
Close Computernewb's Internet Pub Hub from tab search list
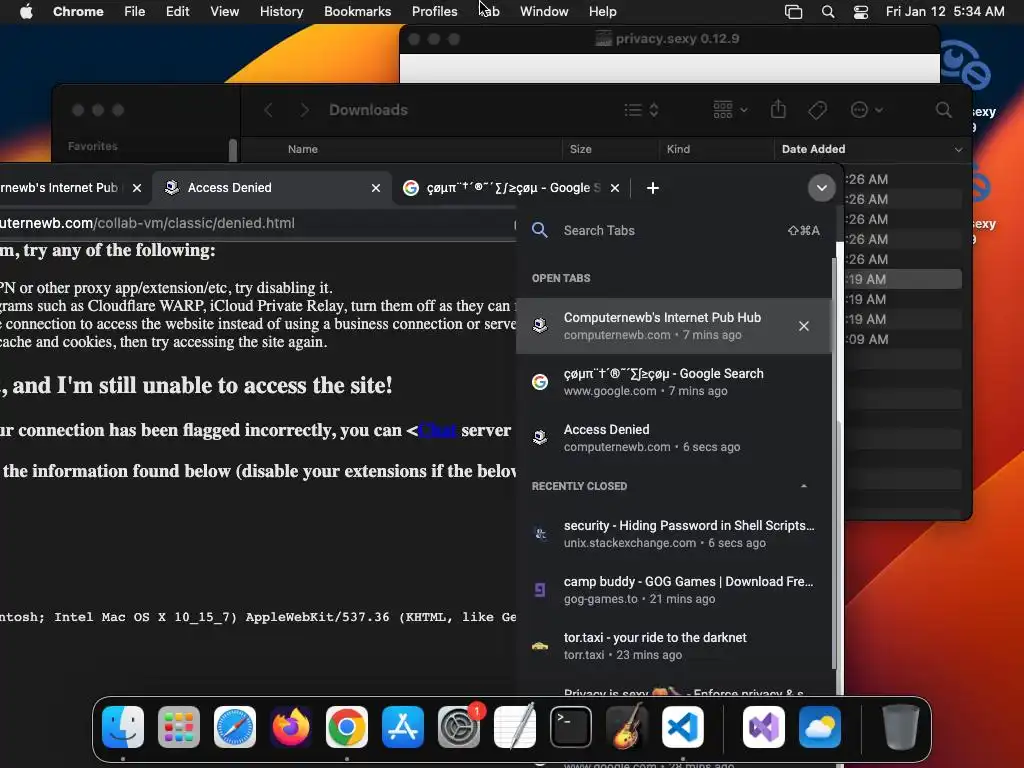804,326
